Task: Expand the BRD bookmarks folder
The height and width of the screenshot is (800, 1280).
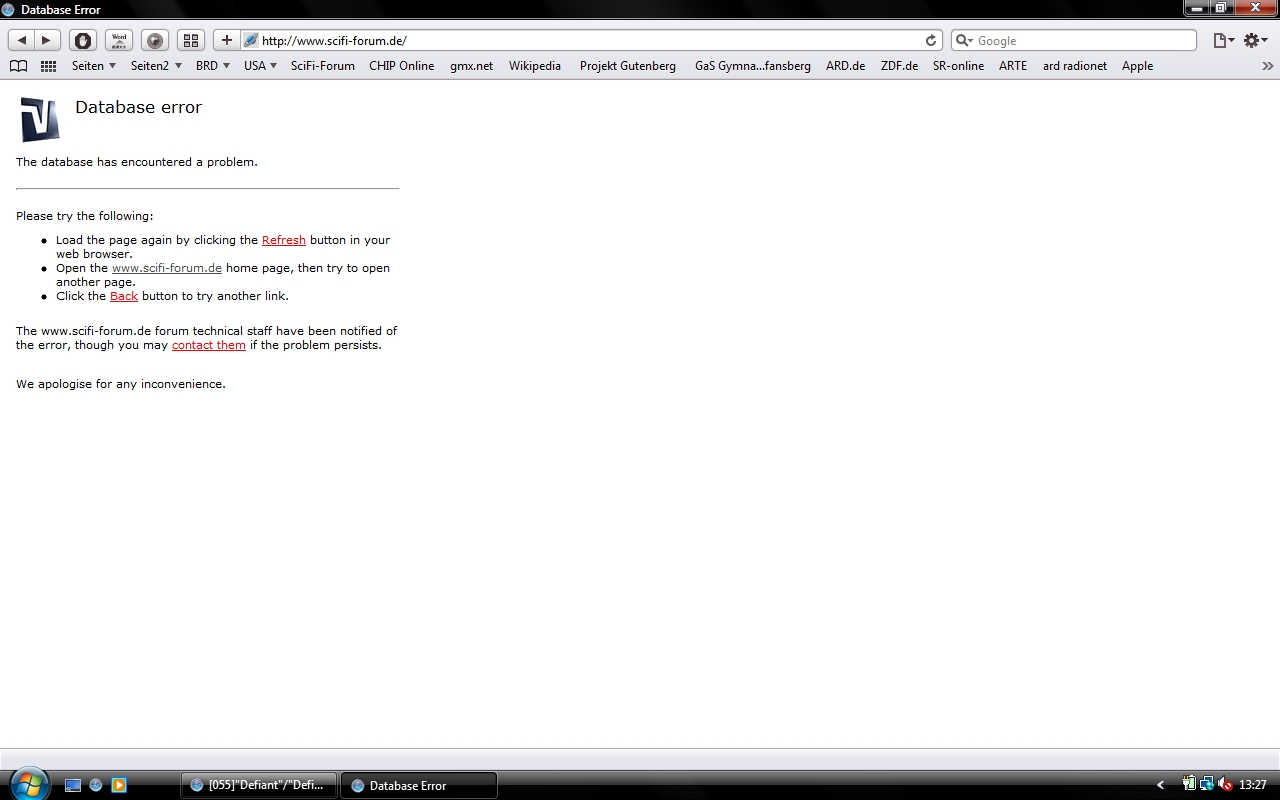Action: (x=212, y=66)
